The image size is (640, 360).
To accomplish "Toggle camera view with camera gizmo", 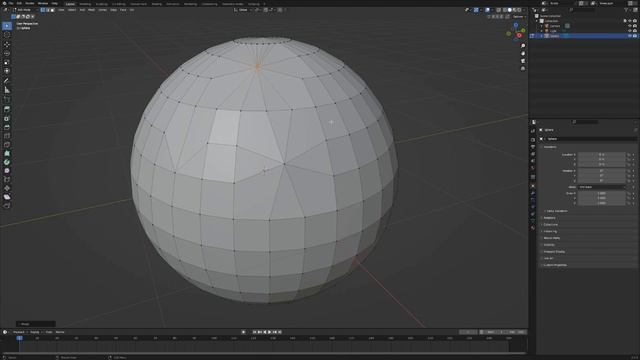I will [x=523, y=61].
